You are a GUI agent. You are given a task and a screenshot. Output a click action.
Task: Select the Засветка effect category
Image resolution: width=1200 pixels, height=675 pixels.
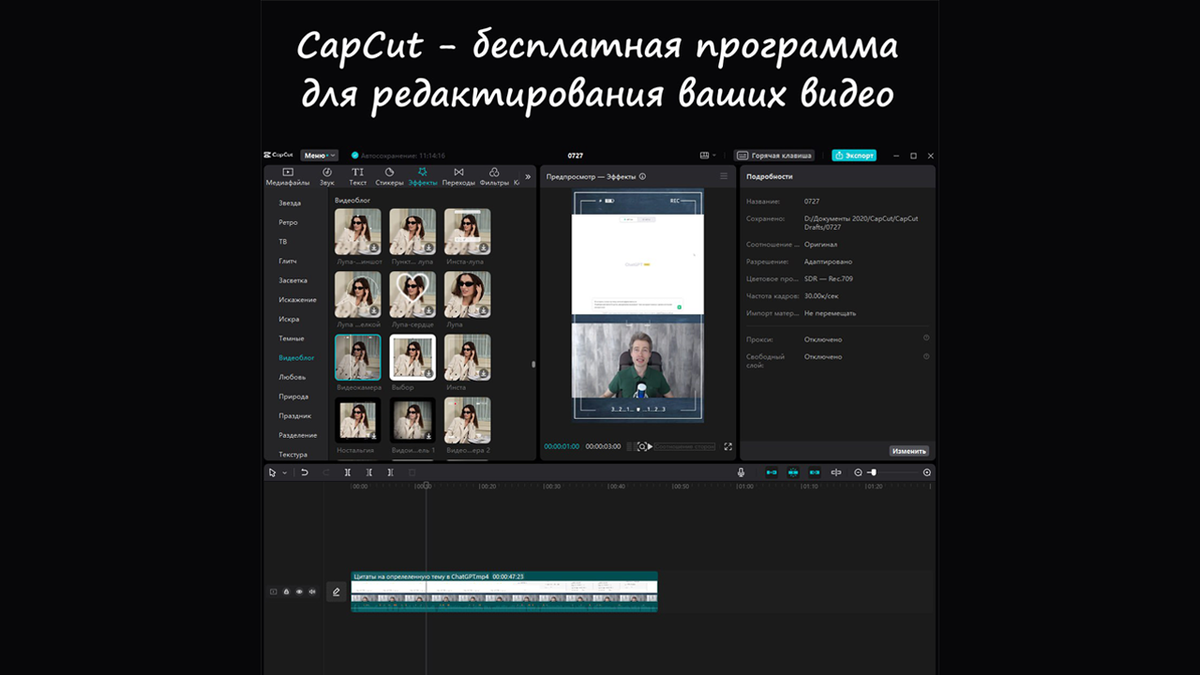point(293,280)
